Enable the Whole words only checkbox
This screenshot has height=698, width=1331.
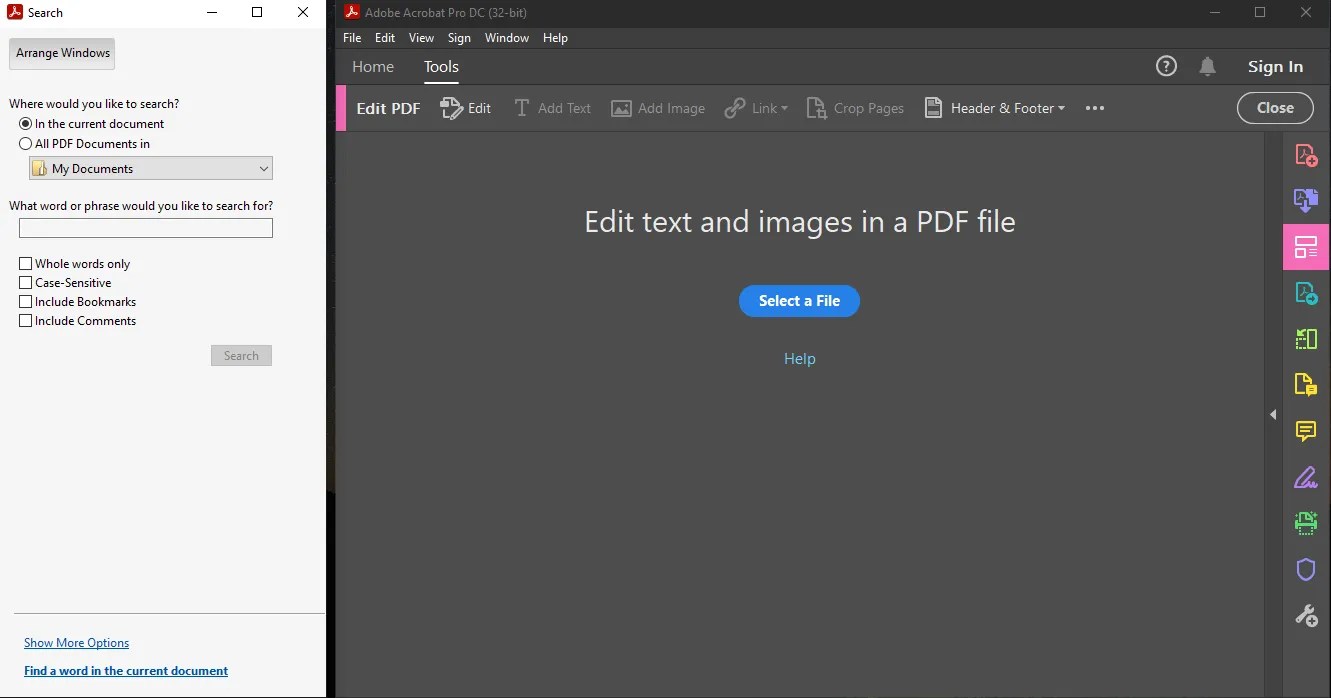click(25, 263)
